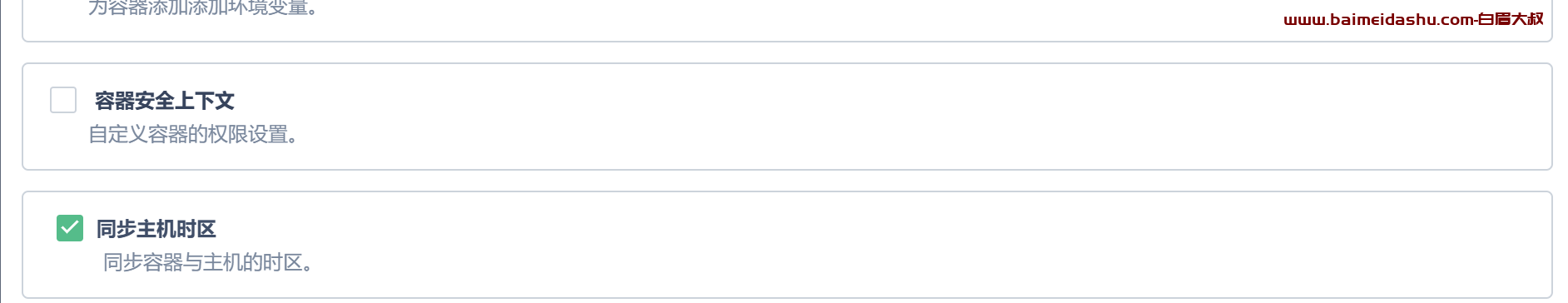Click the description 自定义容器的权限设置。
The width and height of the screenshot is (1568, 303).
(193, 134)
